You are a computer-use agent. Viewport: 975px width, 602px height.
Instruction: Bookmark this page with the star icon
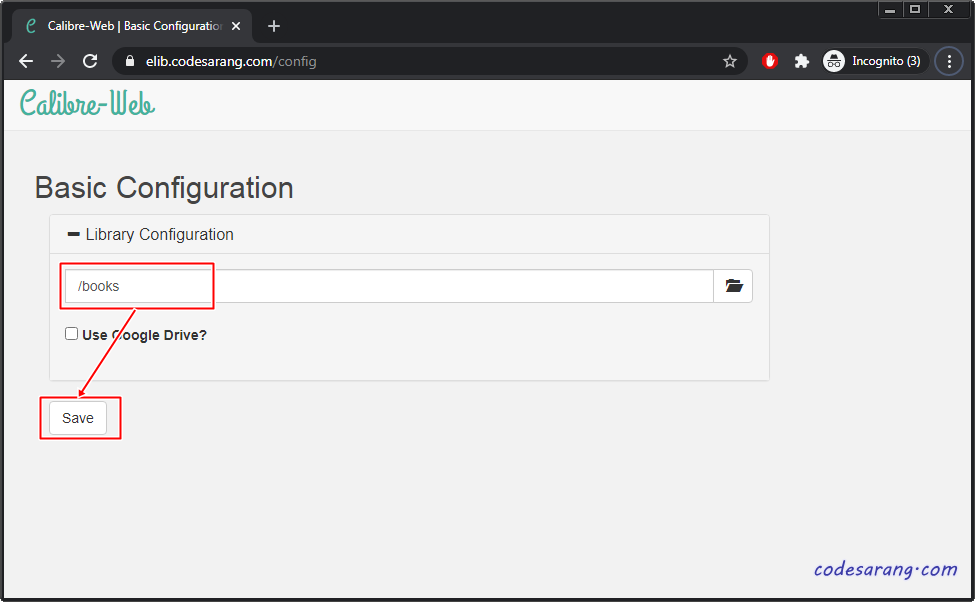(729, 61)
